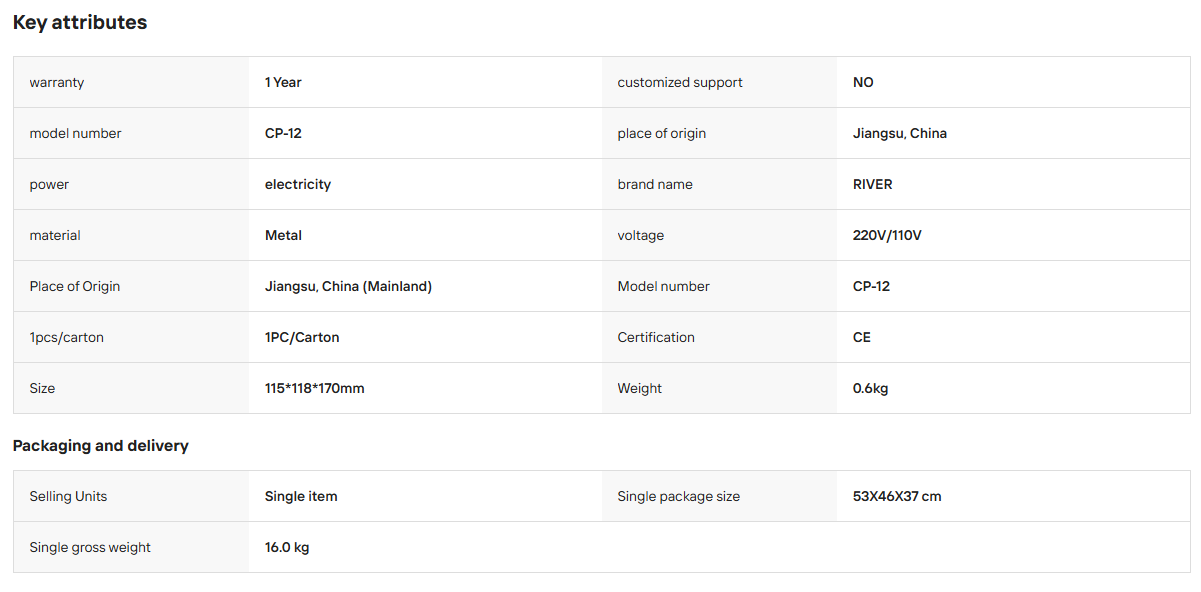Select the 1 Year warranty value
This screenshot has height=592, width=1201.
283,82
